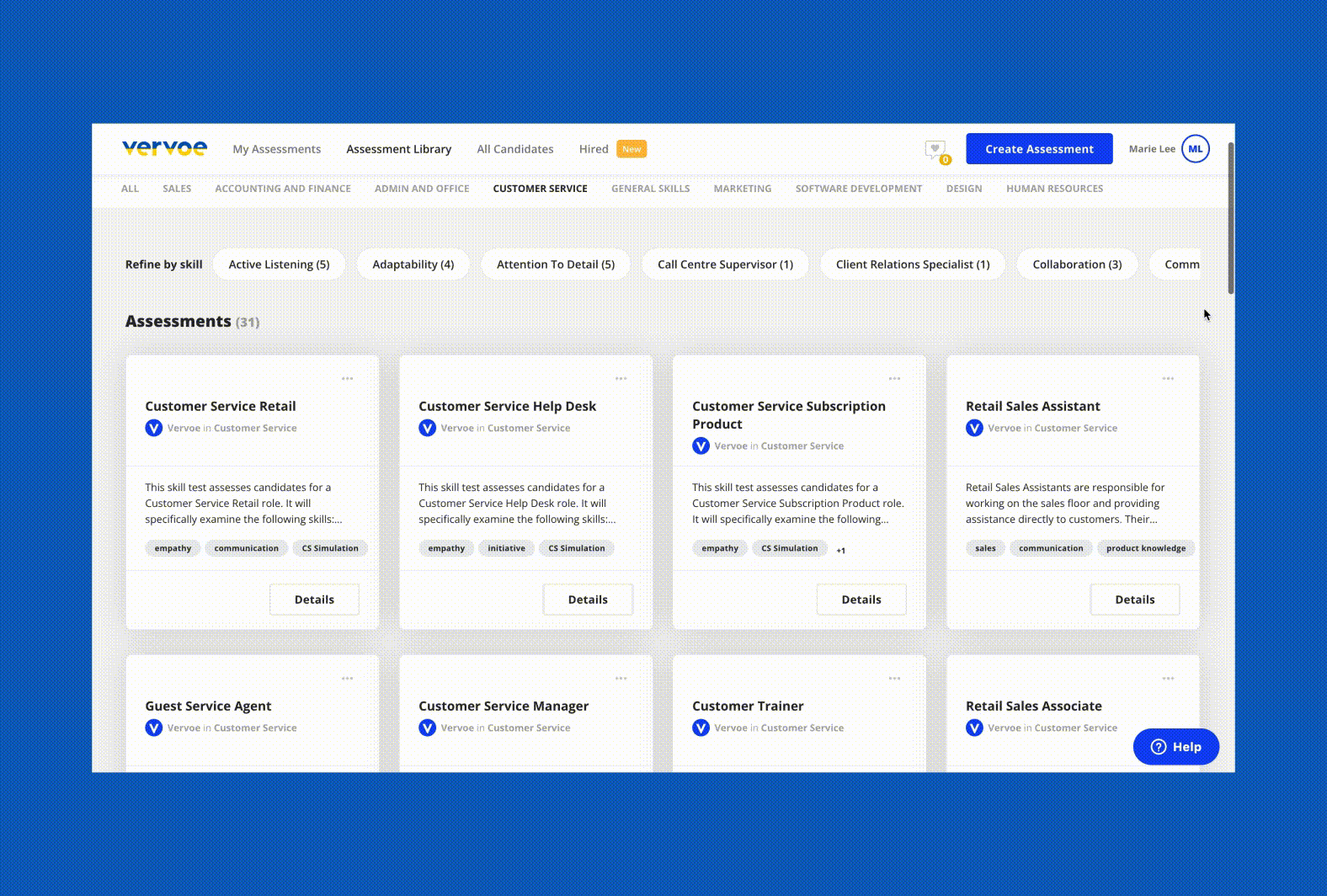Viewport: 1327px width, 896px height.
Task: Click Vervoe badge icon on Retail Sales Assistant card
Action: tap(974, 428)
